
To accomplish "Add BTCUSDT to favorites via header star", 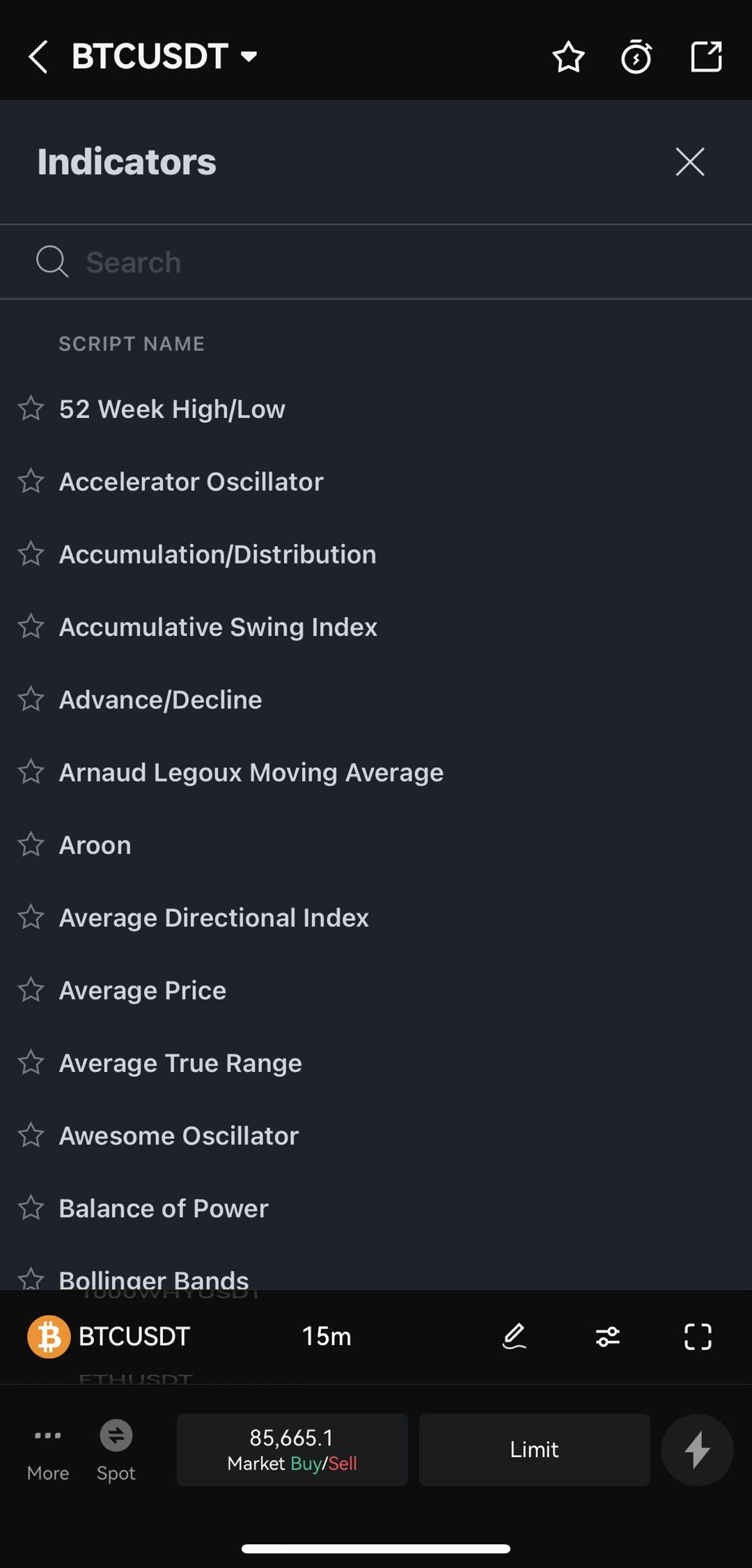I will point(568,56).
